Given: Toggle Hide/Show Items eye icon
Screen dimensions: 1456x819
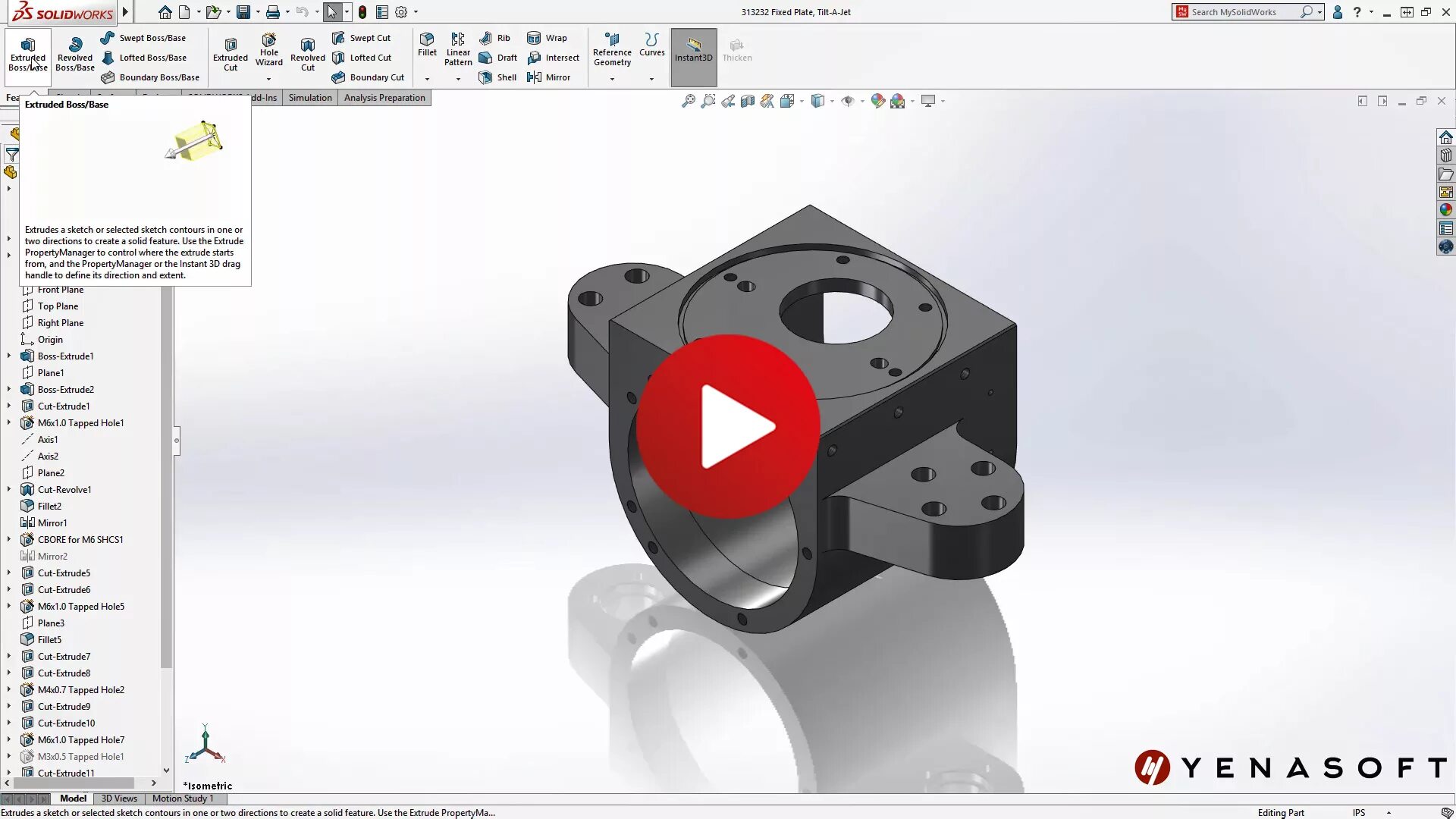Looking at the screenshot, I should pos(849,101).
